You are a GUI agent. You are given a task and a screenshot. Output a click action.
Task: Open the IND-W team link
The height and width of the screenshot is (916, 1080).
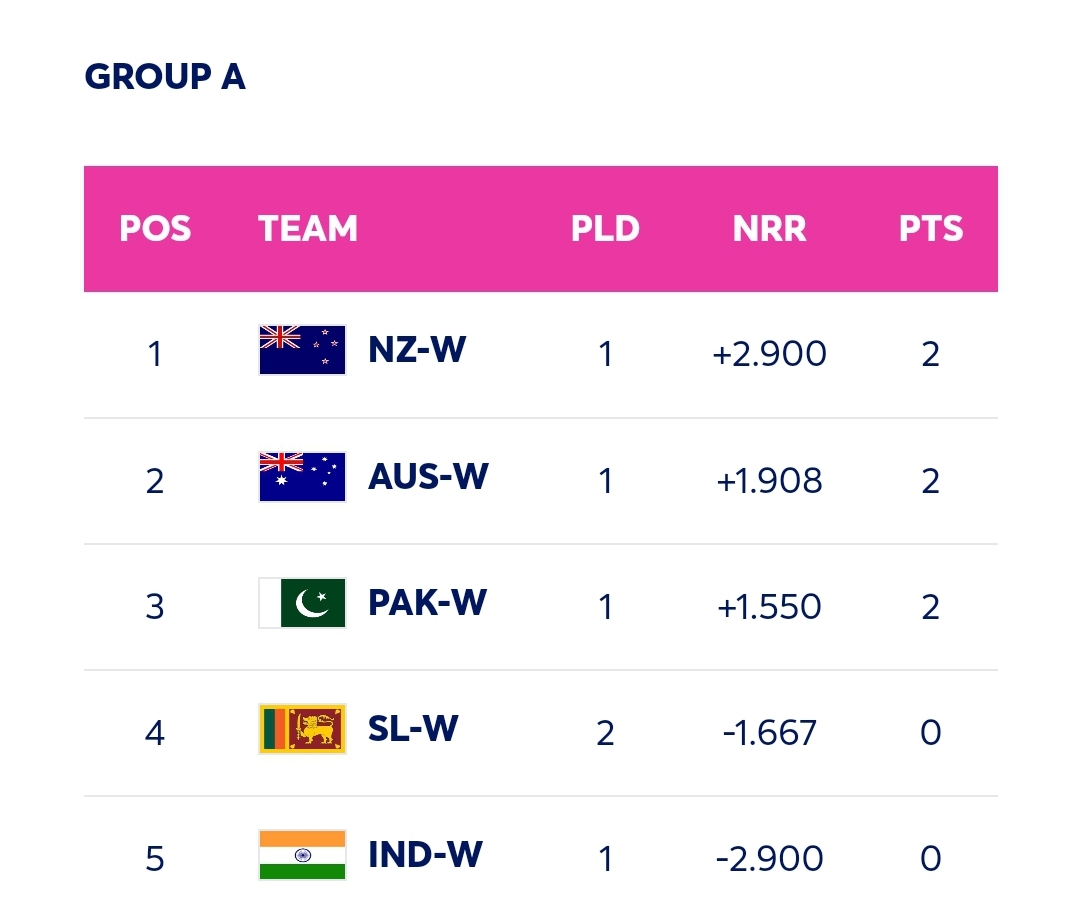point(426,855)
